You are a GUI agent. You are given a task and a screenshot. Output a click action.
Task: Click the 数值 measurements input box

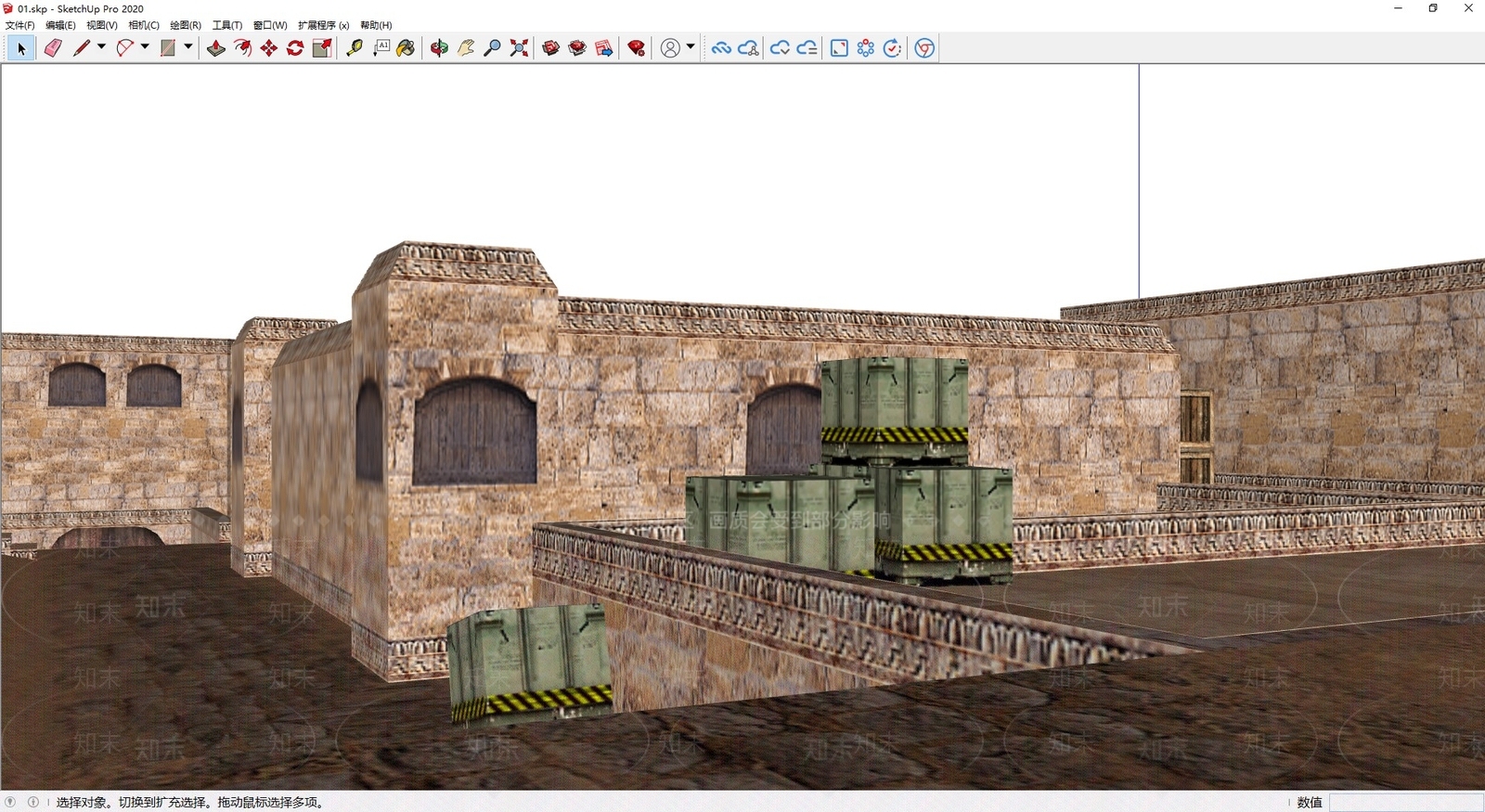[x=1406, y=803]
